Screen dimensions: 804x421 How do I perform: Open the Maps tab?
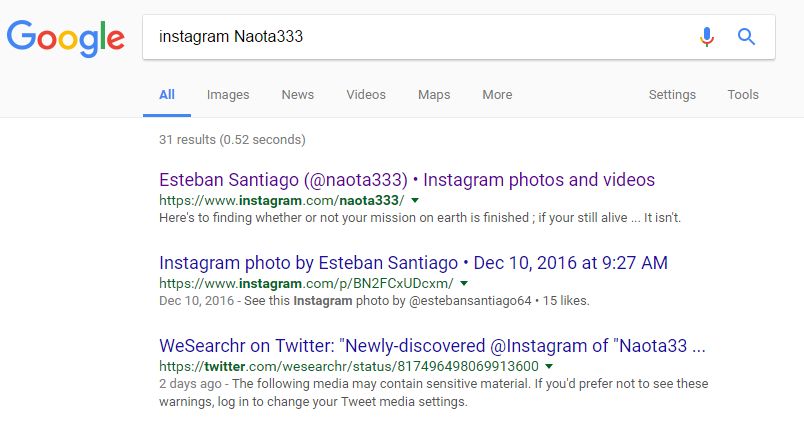pyautogui.click(x=434, y=95)
